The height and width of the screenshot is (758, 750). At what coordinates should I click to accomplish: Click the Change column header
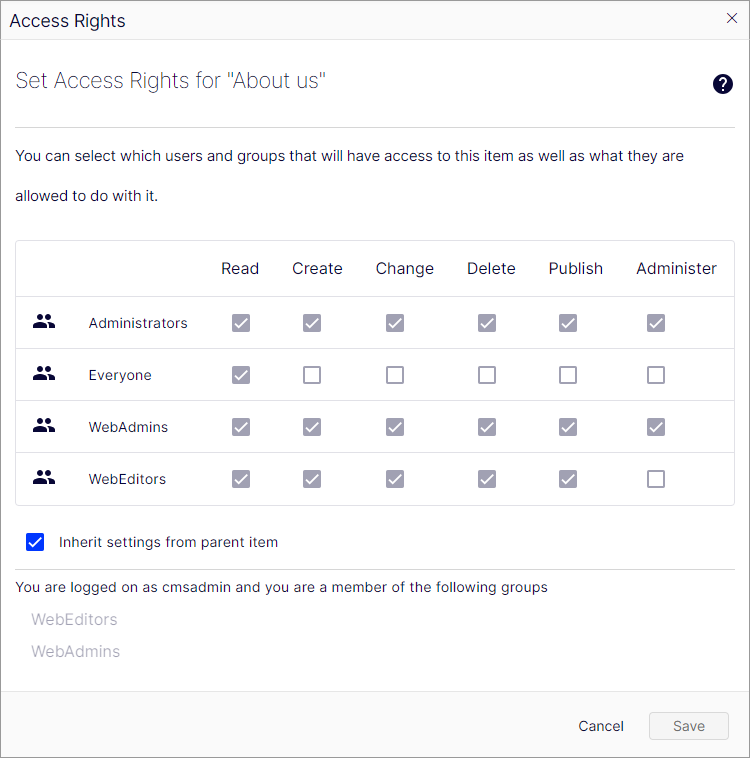point(405,268)
